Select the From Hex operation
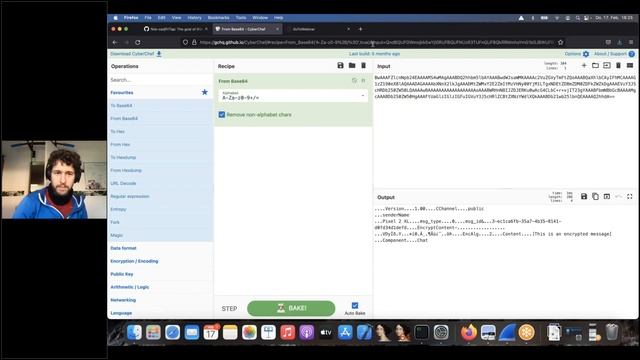640x360 pixels. (160, 144)
